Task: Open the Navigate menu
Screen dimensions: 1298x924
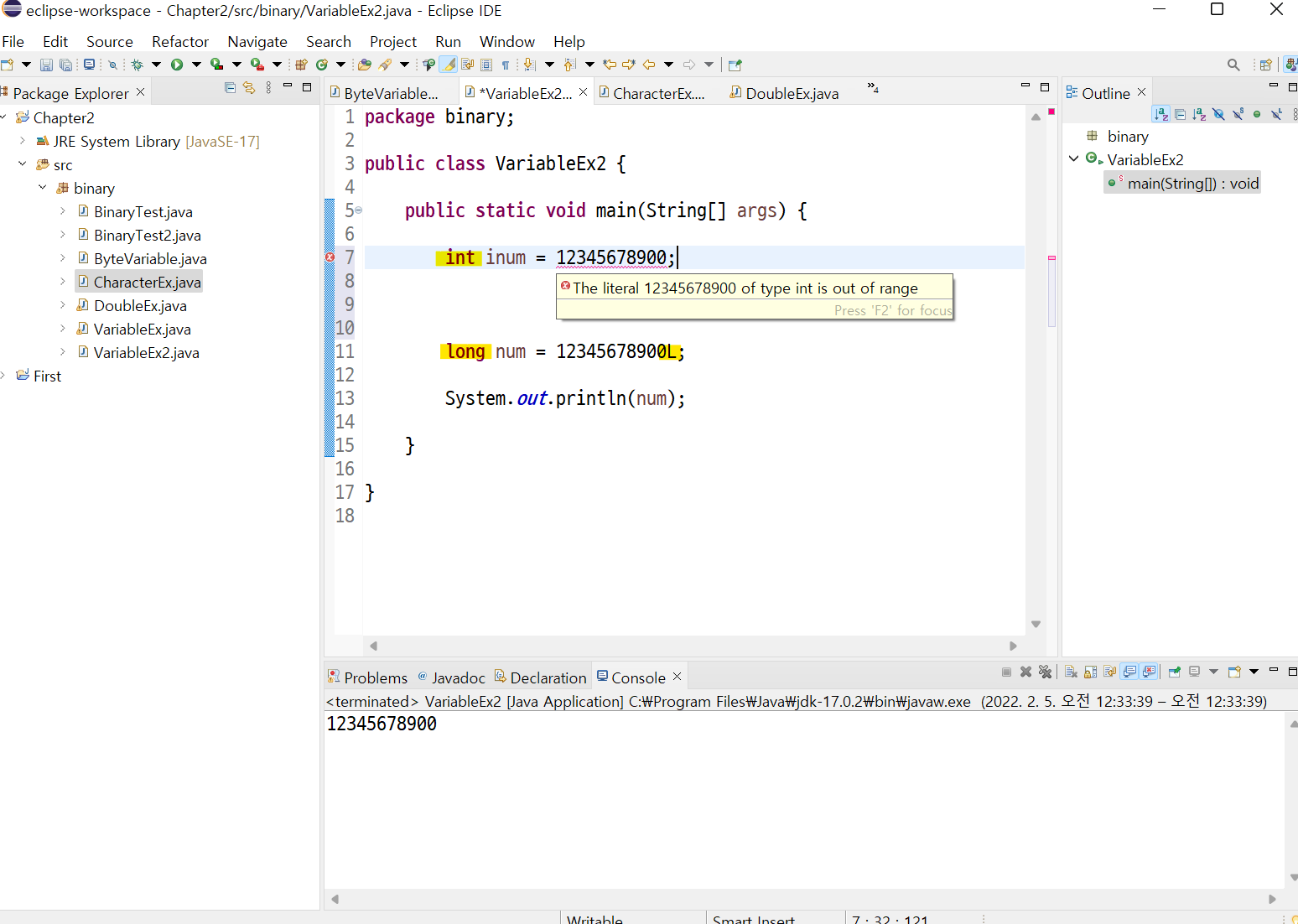Action: pos(257,42)
